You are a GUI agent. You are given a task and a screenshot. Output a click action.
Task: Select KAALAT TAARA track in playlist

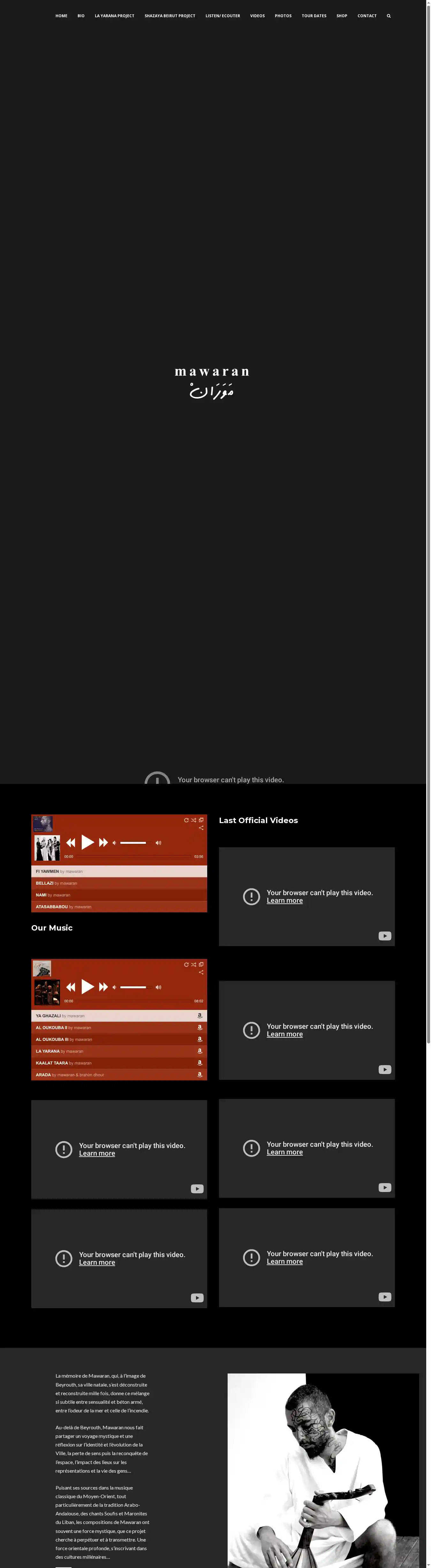(x=52, y=1063)
